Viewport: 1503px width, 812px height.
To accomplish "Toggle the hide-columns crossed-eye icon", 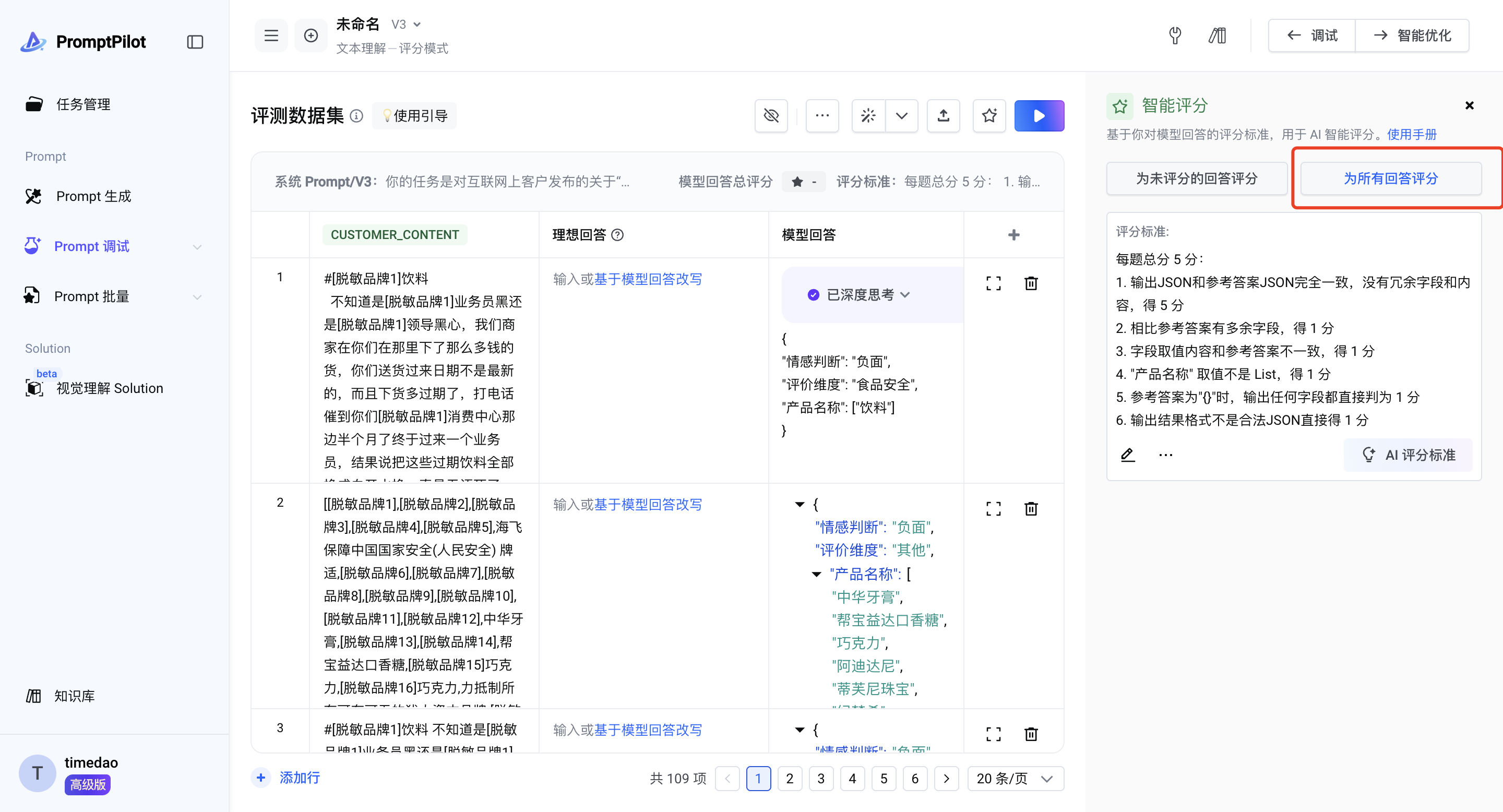I will (771, 115).
